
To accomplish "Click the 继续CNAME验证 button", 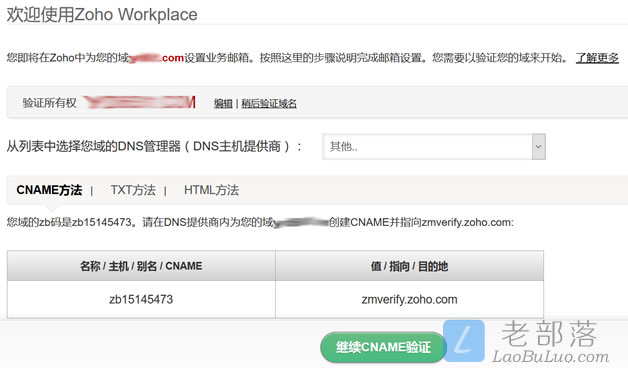I will coord(383,347).
